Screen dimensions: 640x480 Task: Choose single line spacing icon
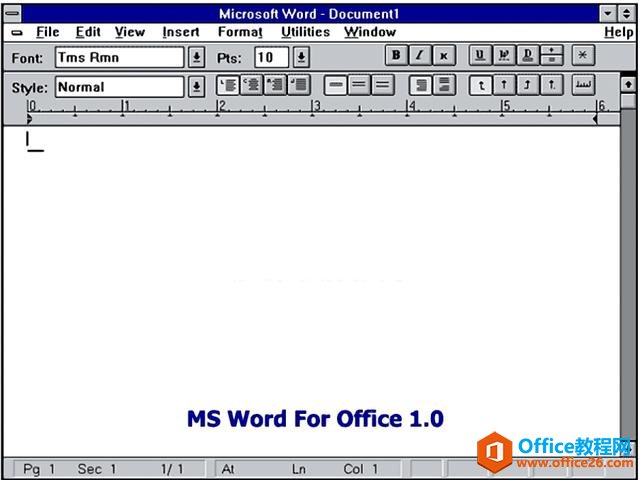tap(335, 85)
